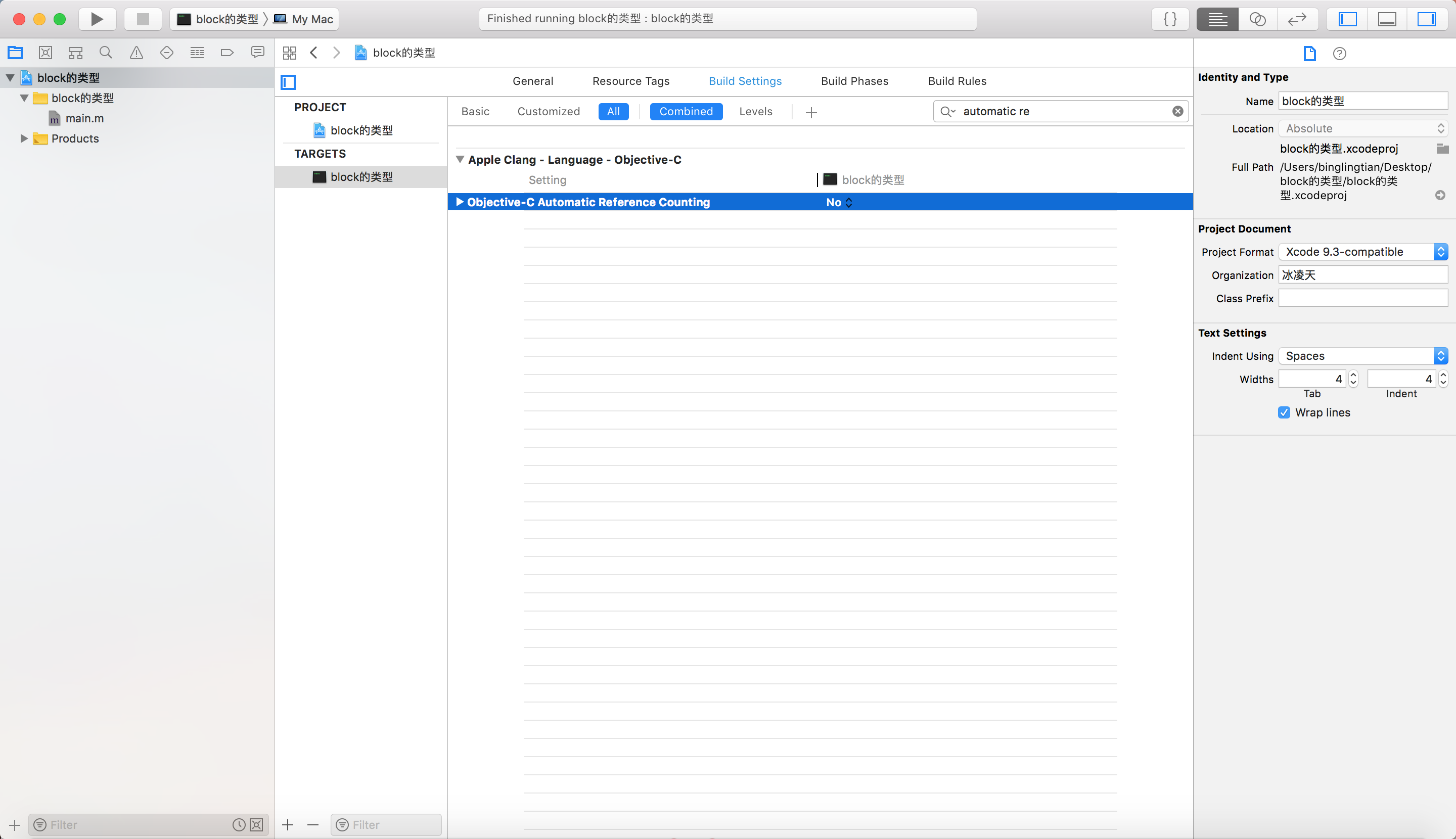
Task: Show the version editor arrows icon
Action: (x=1297, y=19)
